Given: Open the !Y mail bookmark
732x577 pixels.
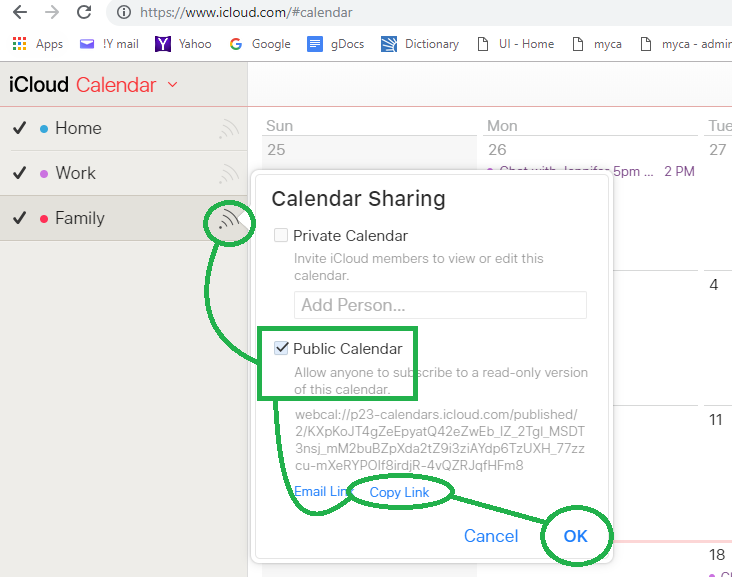Looking at the screenshot, I should tap(109, 44).
